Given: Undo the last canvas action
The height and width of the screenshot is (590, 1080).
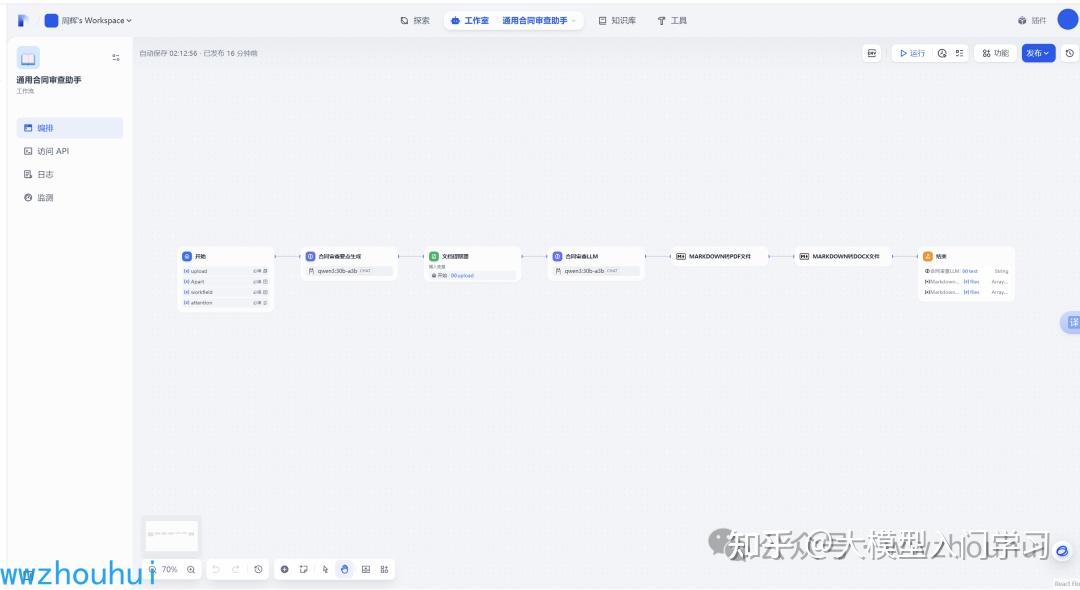Looking at the screenshot, I should point(216,569).
